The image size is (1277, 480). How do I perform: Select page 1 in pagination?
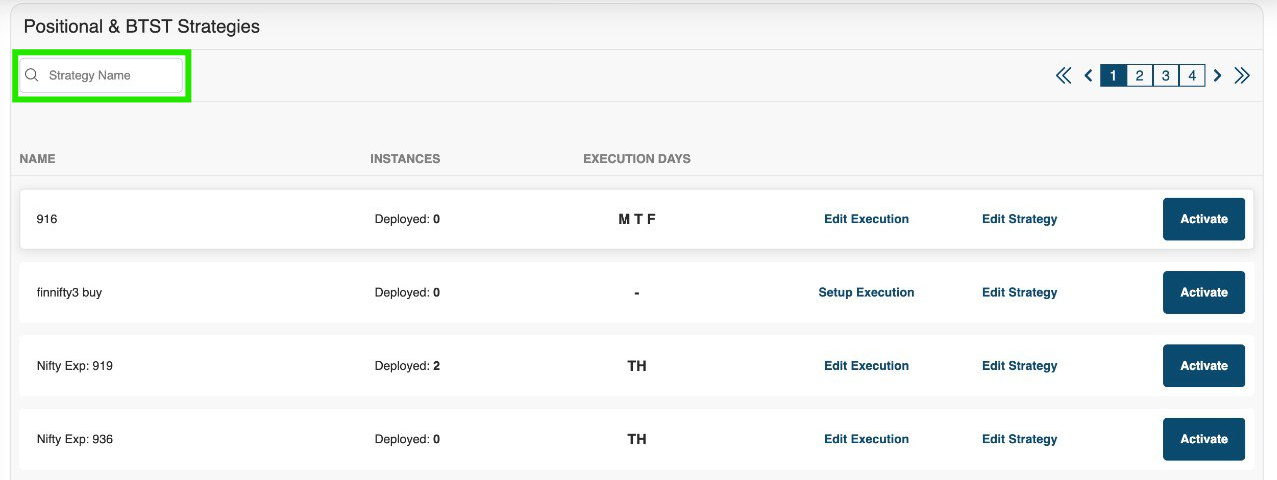(1113, 76)
